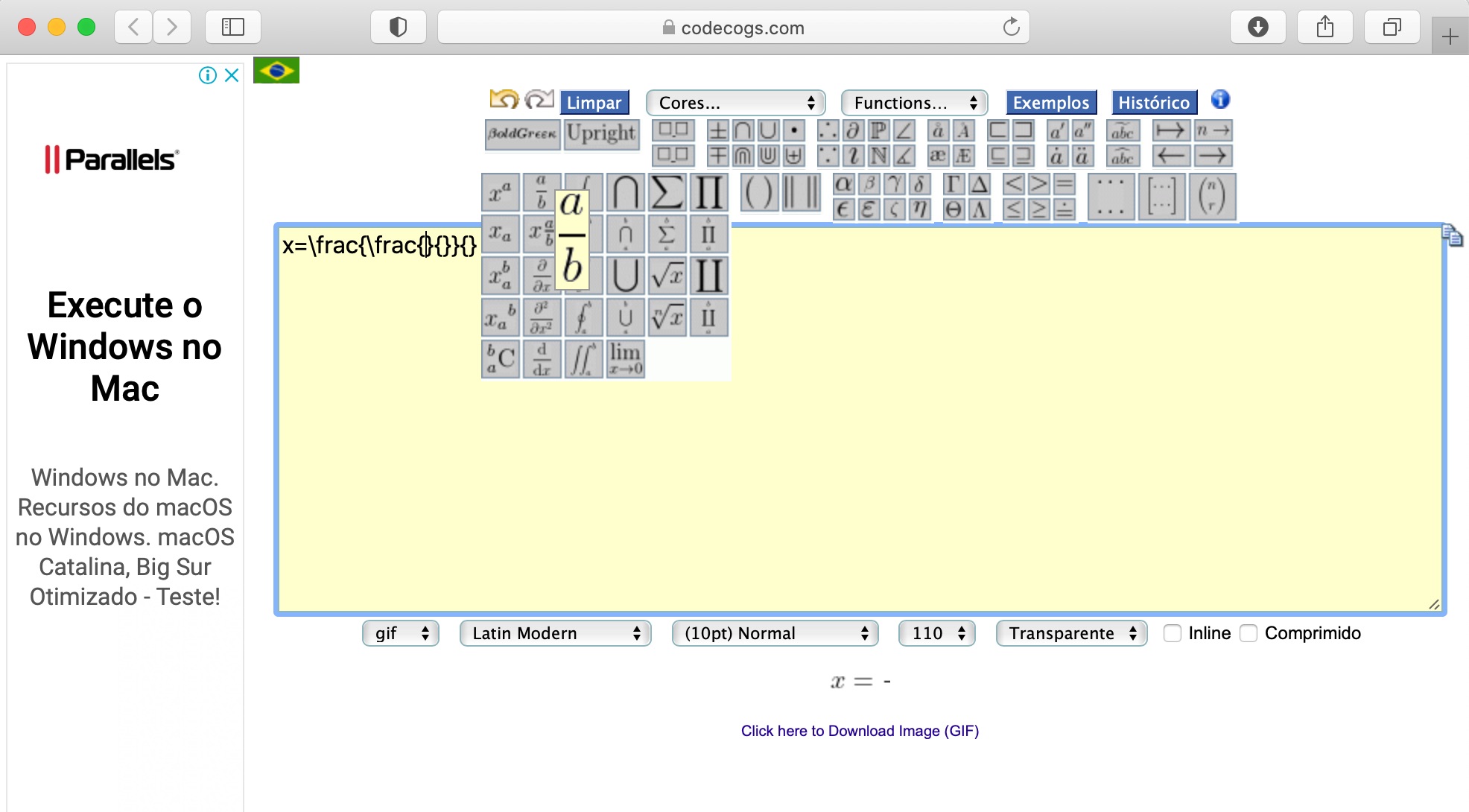Open the (10pt) Normal size dropdown
This screenshot has width=1469, height=812.
click(x=775, y=633)
